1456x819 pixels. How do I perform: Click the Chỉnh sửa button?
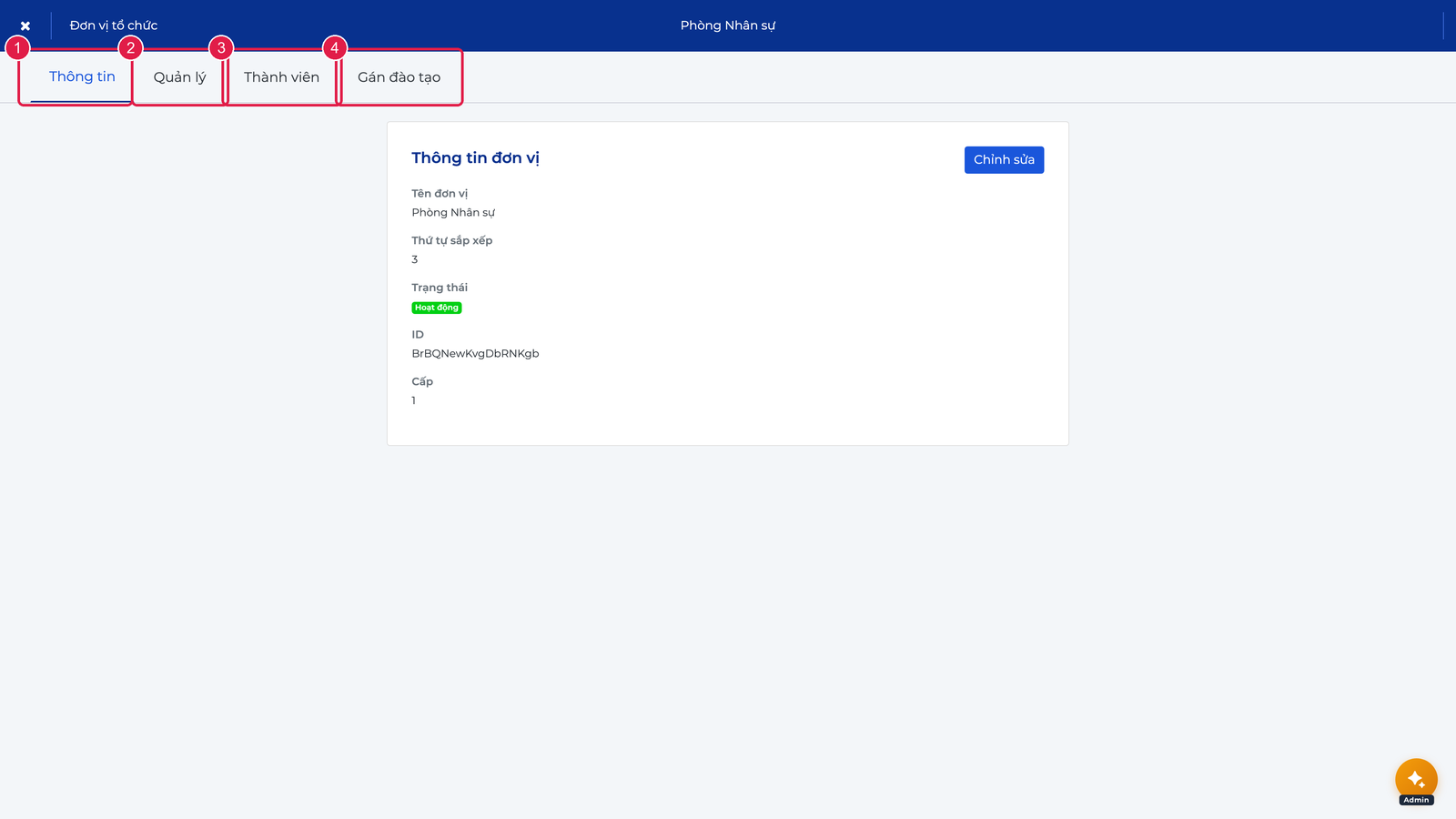(1004, 159)
